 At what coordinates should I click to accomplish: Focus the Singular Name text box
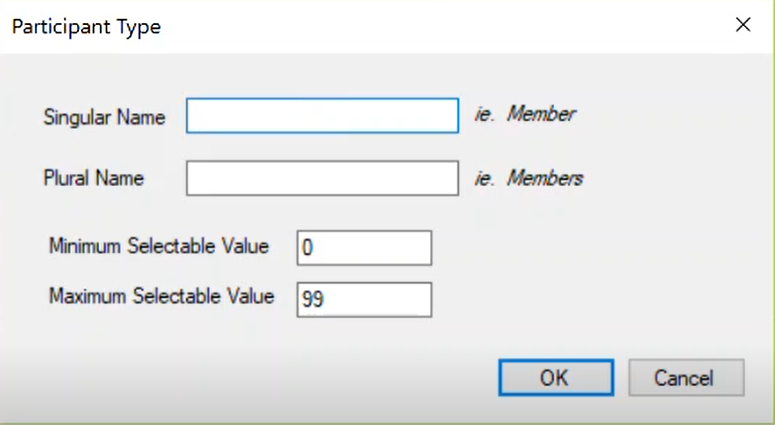coord(322,116)
